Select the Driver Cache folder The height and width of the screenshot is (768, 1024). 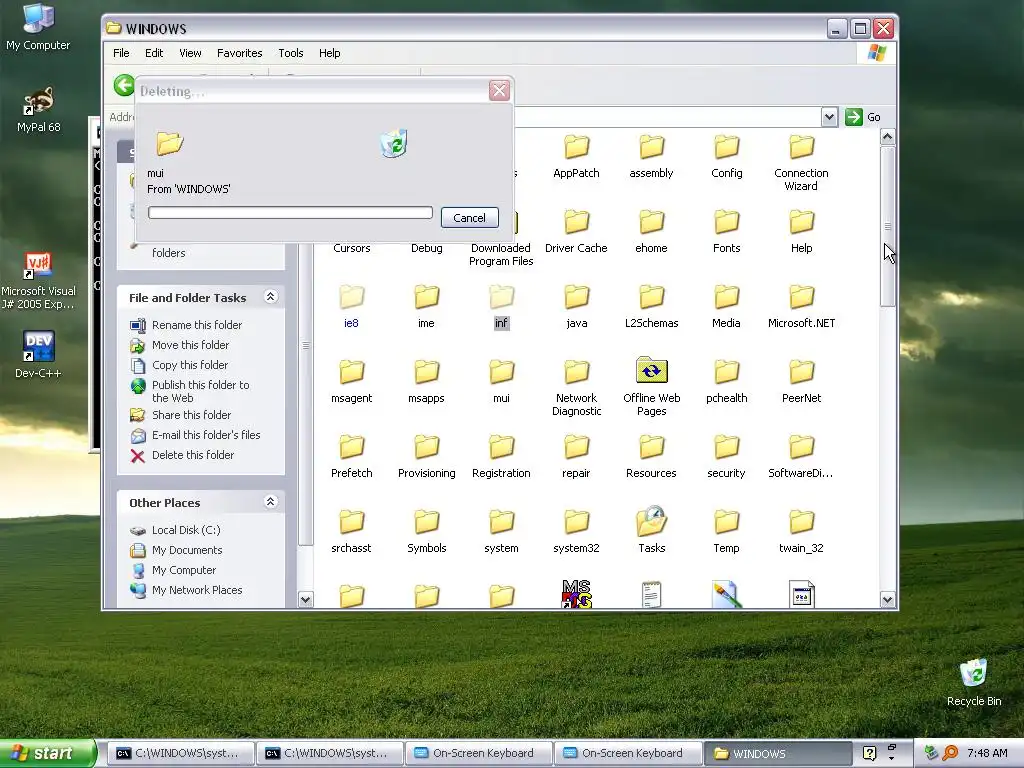point(576,232)
